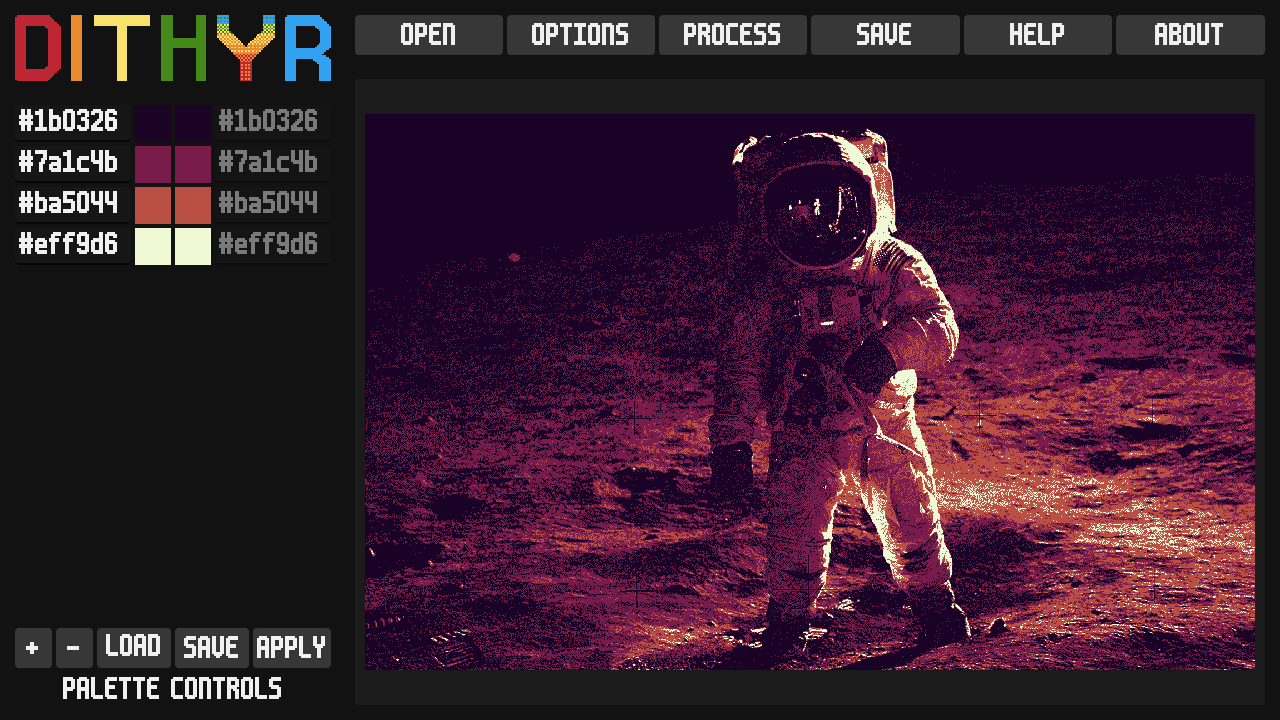1280x720 pixels.
Task: Click the colorful DITHYR logo
Action: 173,48
